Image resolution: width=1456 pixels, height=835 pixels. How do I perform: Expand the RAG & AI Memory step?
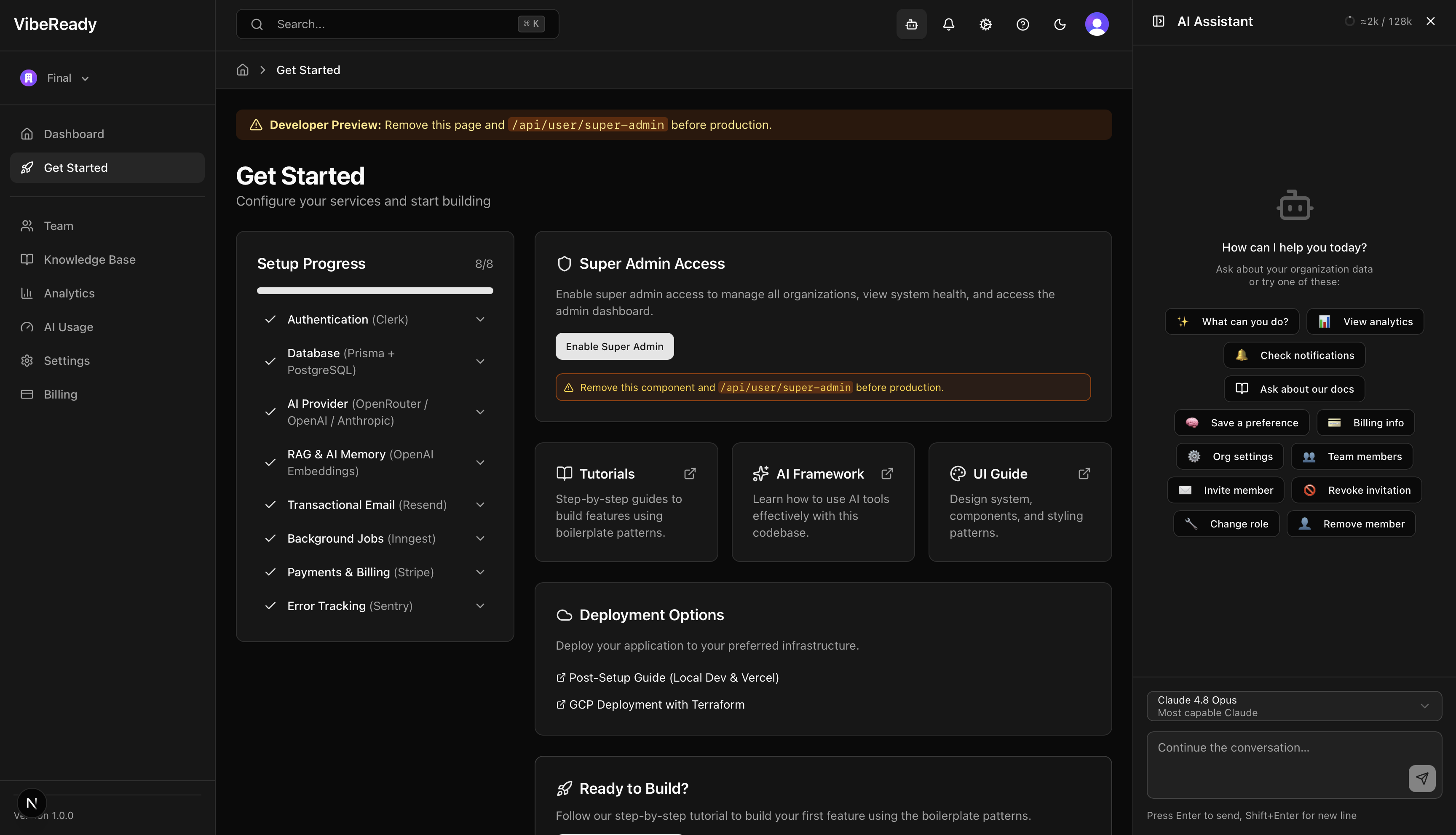tap(375, 462)
